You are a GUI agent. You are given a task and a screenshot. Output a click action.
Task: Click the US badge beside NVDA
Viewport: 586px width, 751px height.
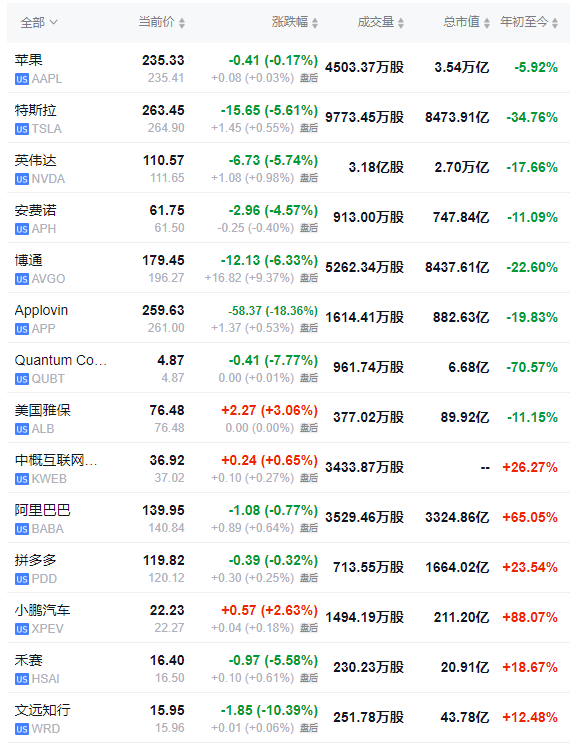[x=22, y=179]
